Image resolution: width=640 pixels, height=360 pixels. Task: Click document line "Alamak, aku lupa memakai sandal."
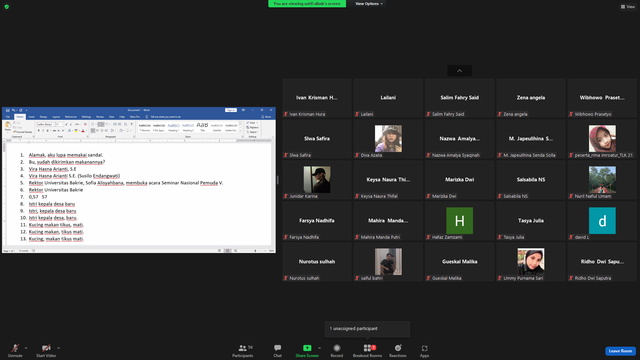tap(66, 155)
